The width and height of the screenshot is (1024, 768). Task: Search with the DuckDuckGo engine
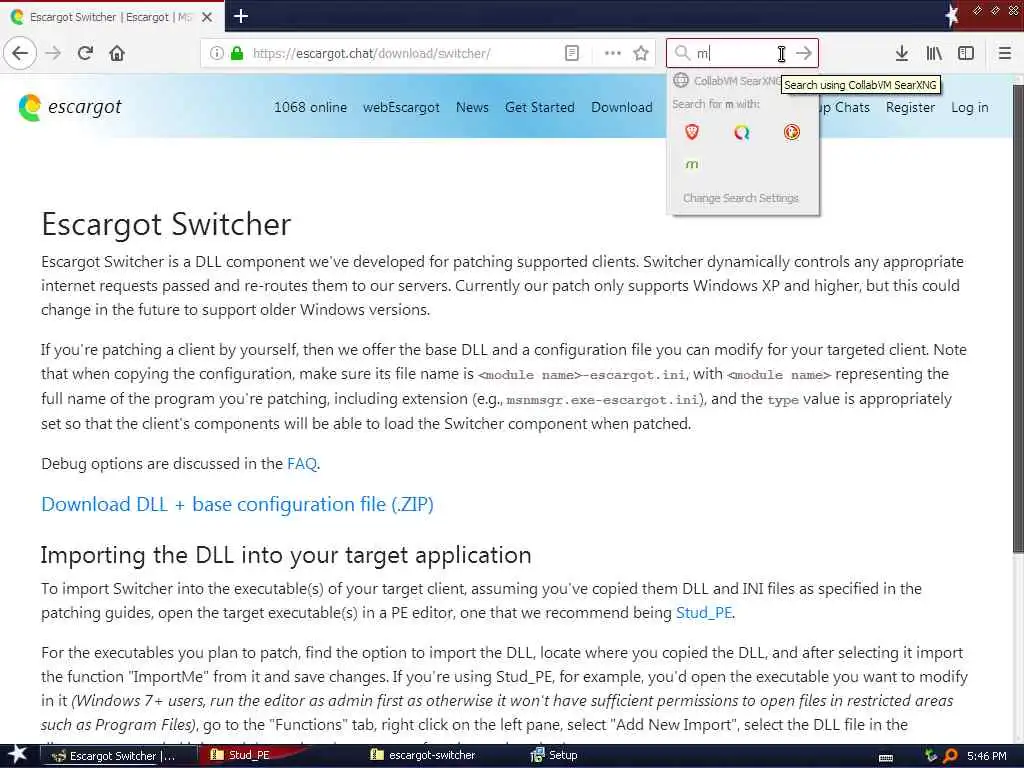792,132
